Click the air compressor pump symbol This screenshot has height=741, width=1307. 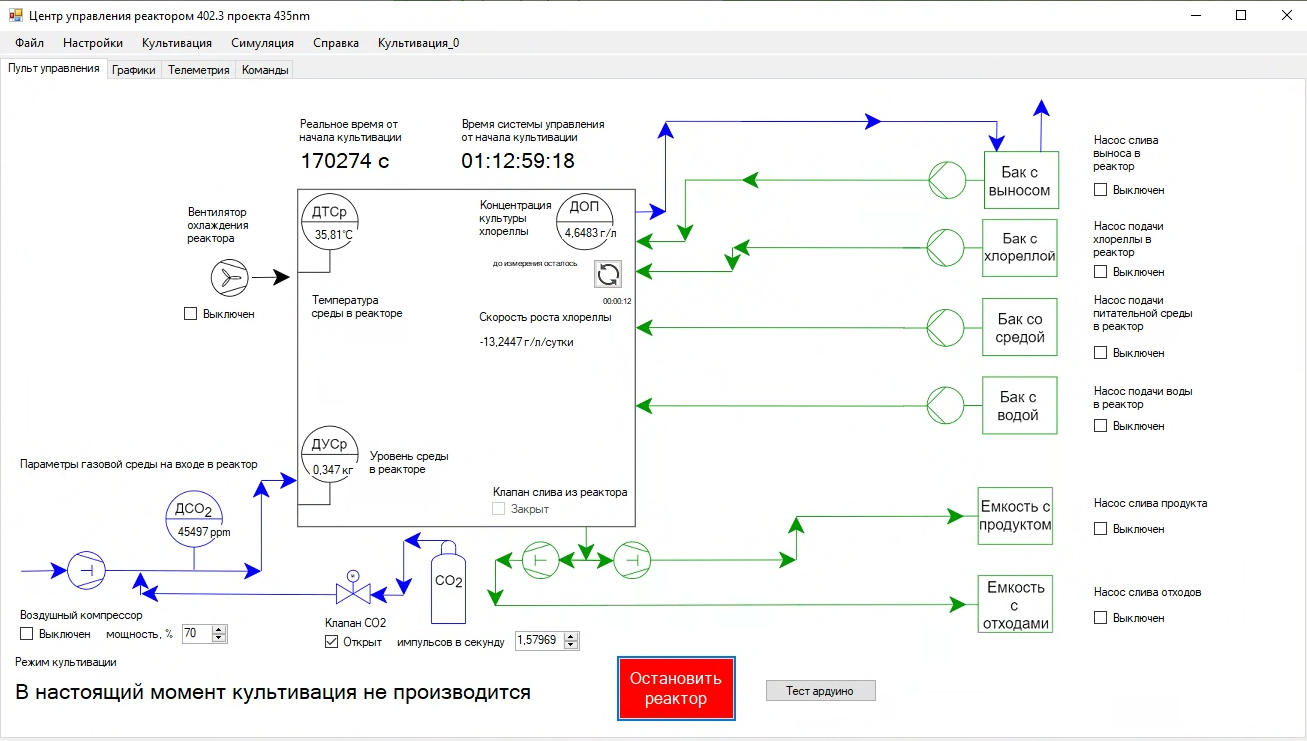pyautogui.click(x=86, y=570)
